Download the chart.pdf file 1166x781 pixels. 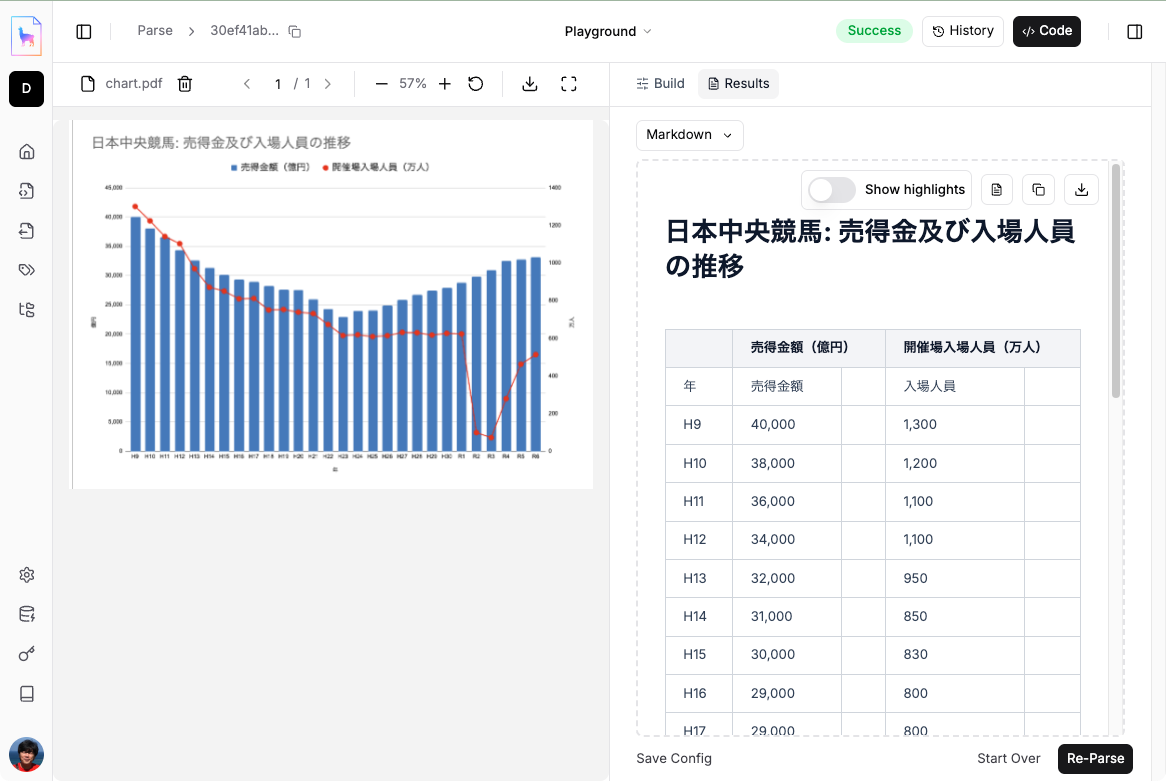coord(529,84)
